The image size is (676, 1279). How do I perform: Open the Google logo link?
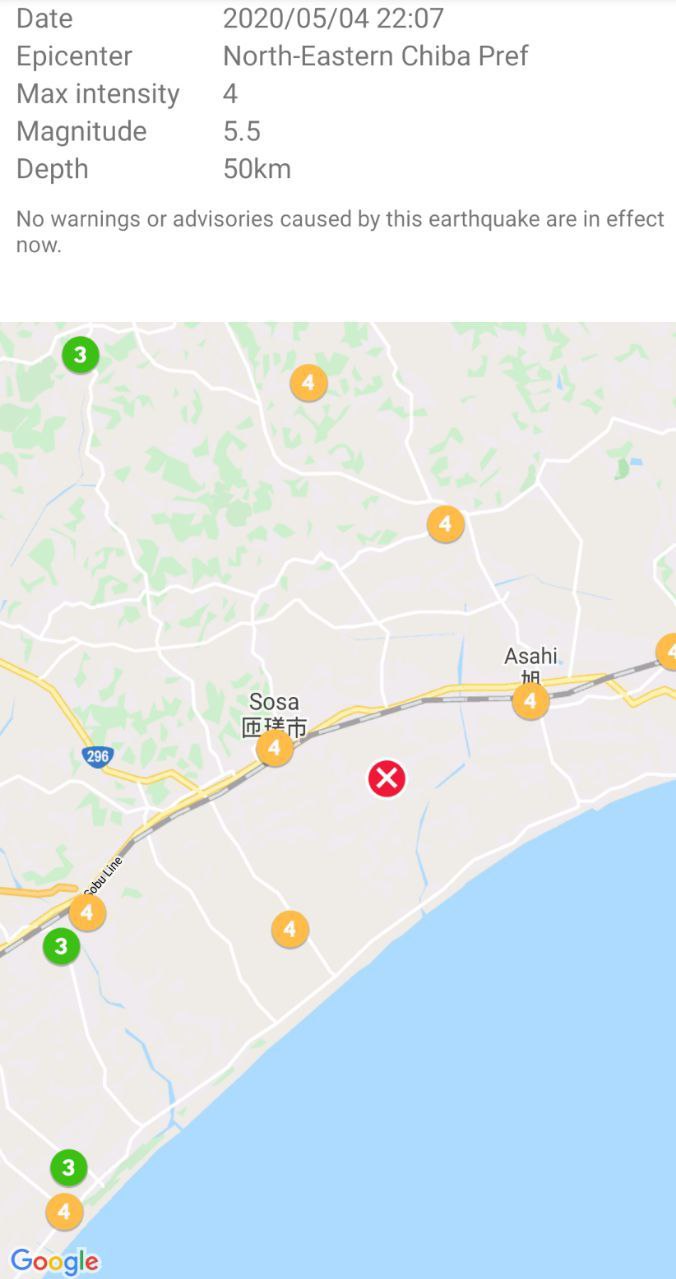[55, 1261]
